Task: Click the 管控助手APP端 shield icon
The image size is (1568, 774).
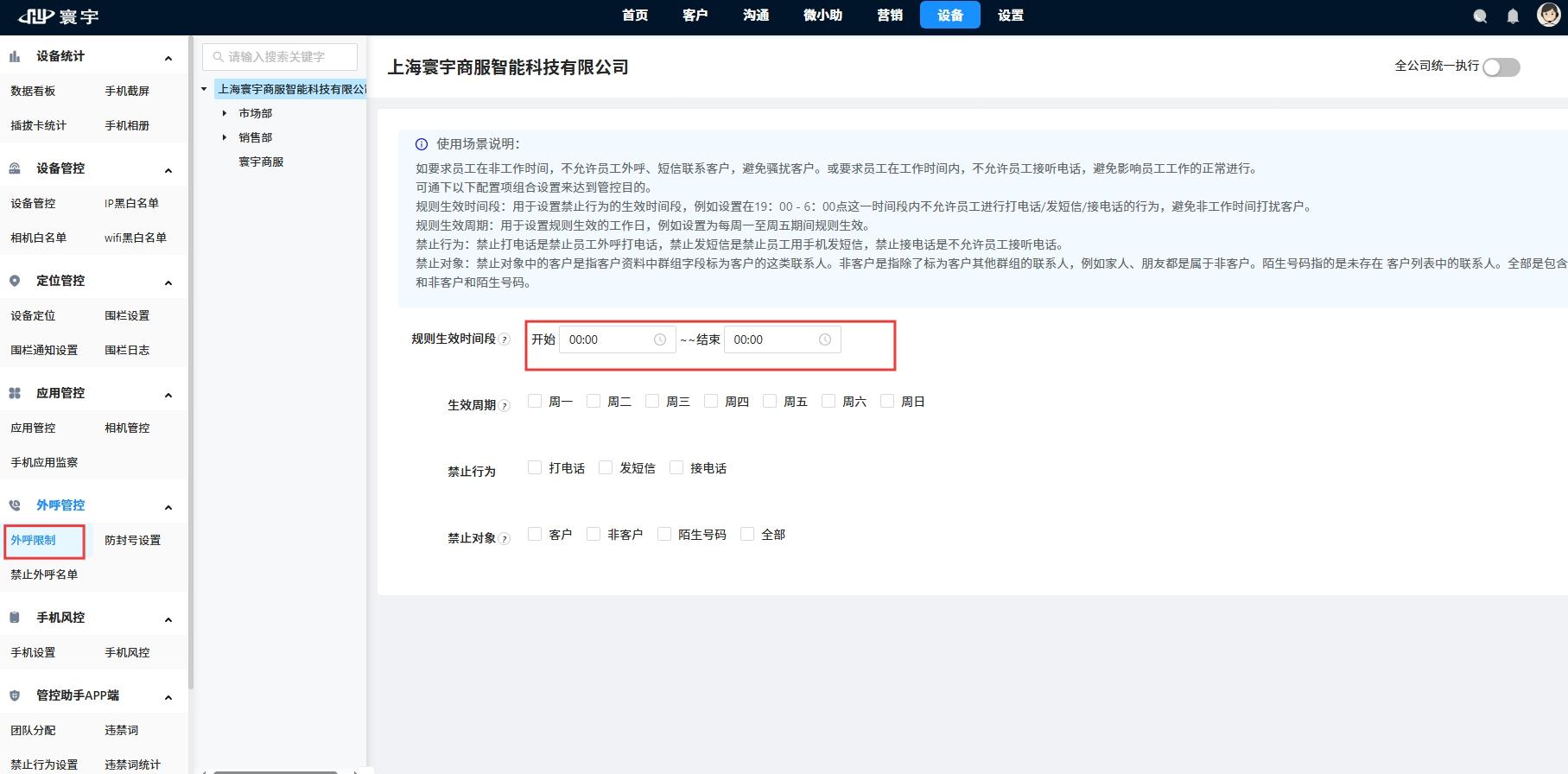Action: pos(15,695)
